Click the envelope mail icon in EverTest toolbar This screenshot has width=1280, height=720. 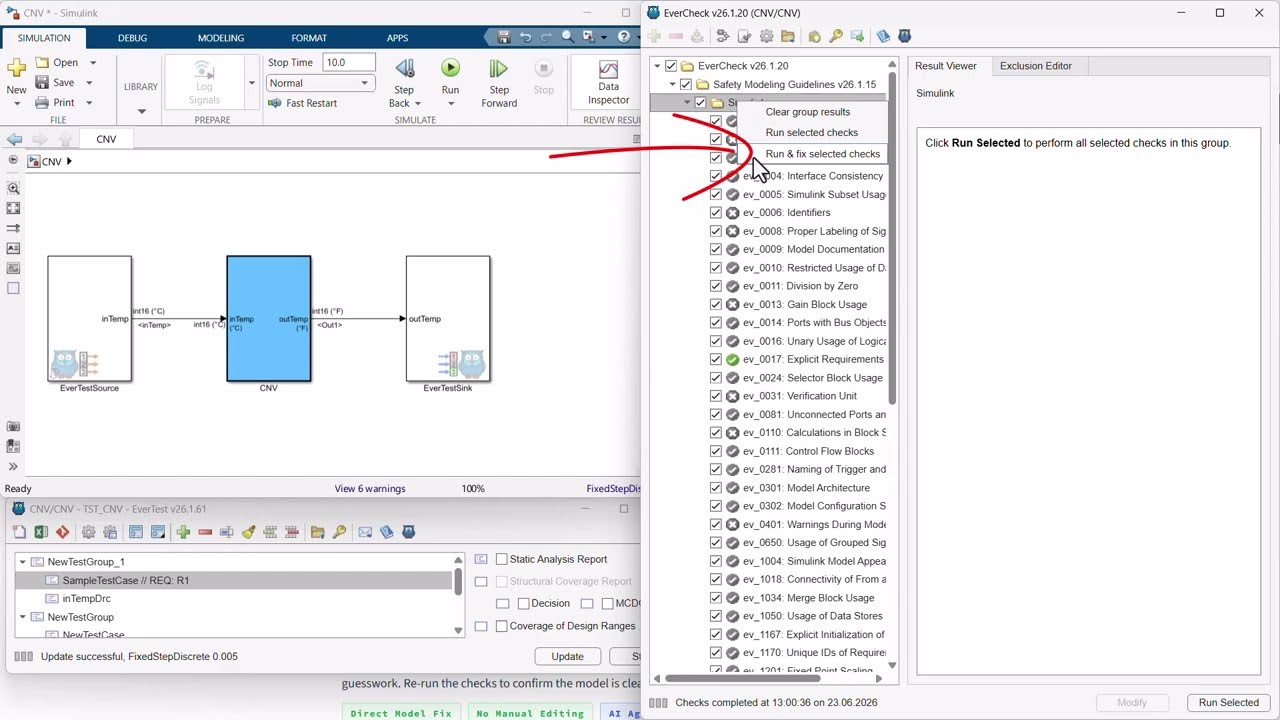365,532
